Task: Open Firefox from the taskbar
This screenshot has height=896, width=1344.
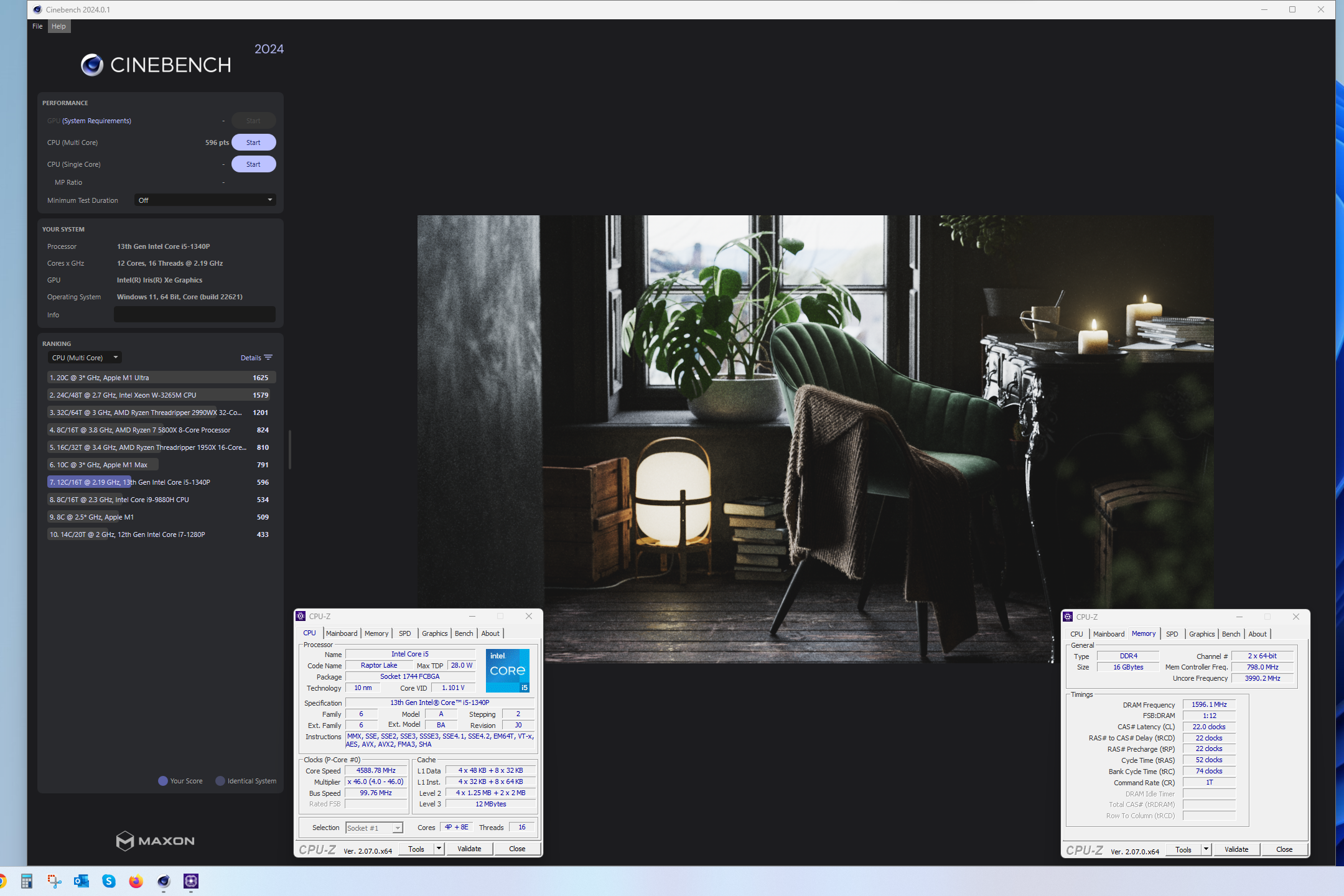Action: pyautogui.click(x=136, y=881)
